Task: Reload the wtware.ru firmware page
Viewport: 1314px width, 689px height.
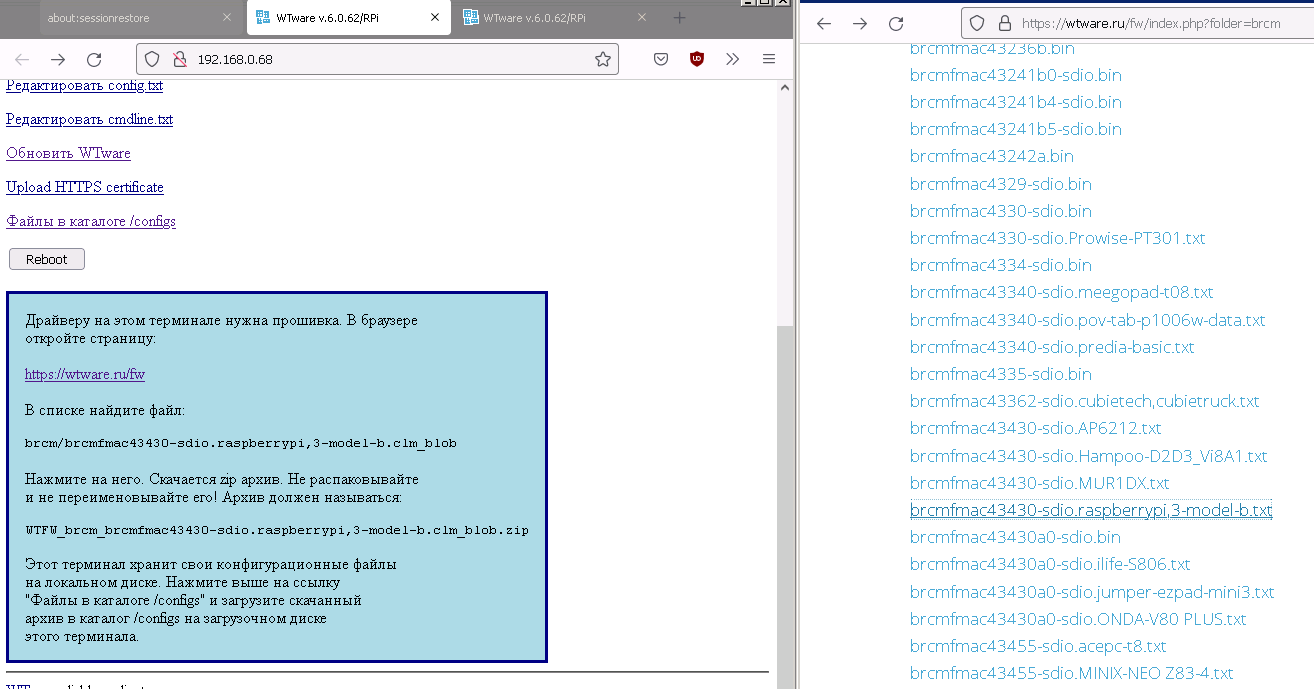Action: [896, 23]
